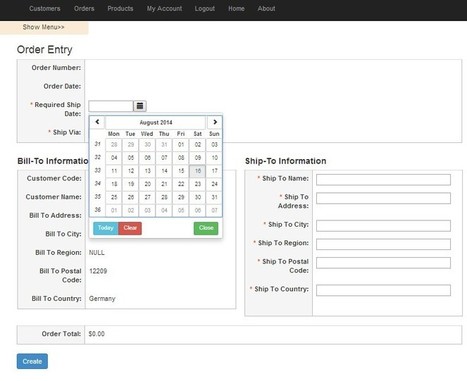Image resolution: width=467 pixels, height=381 pixels.
Task: Choose August 31 in the calendar
Action: click(x=214, y=197)
